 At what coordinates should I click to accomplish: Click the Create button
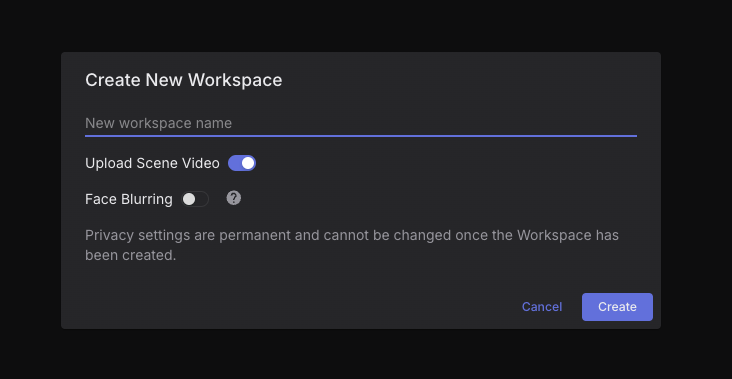coord(617,307)
